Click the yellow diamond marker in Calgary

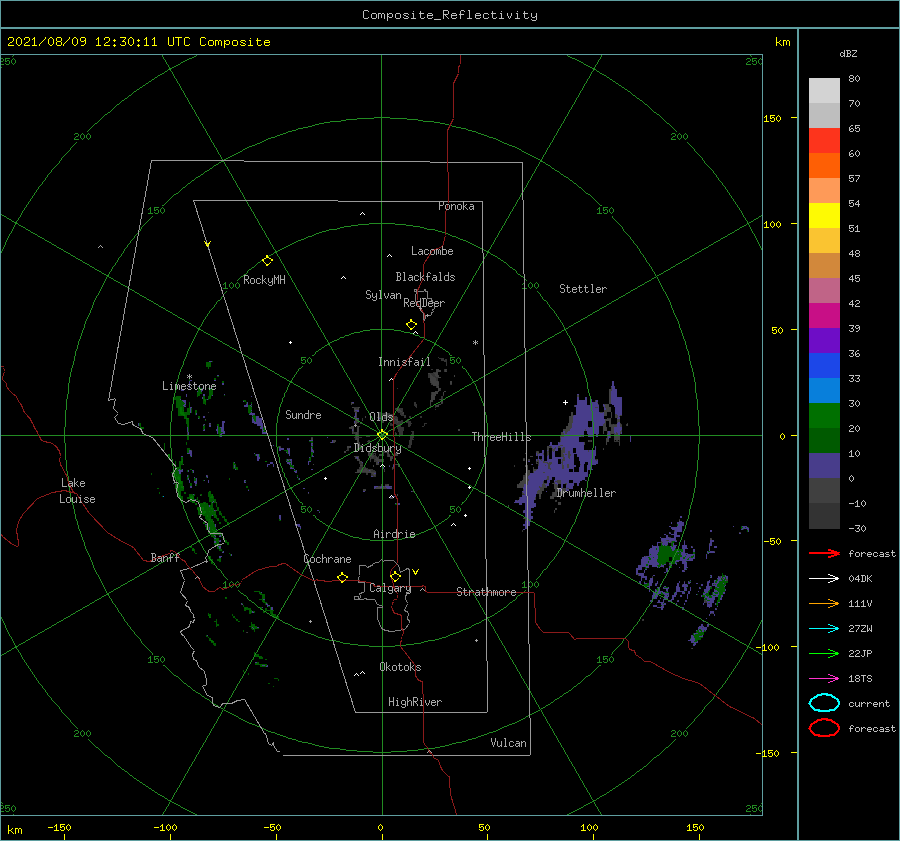[395, 576]
